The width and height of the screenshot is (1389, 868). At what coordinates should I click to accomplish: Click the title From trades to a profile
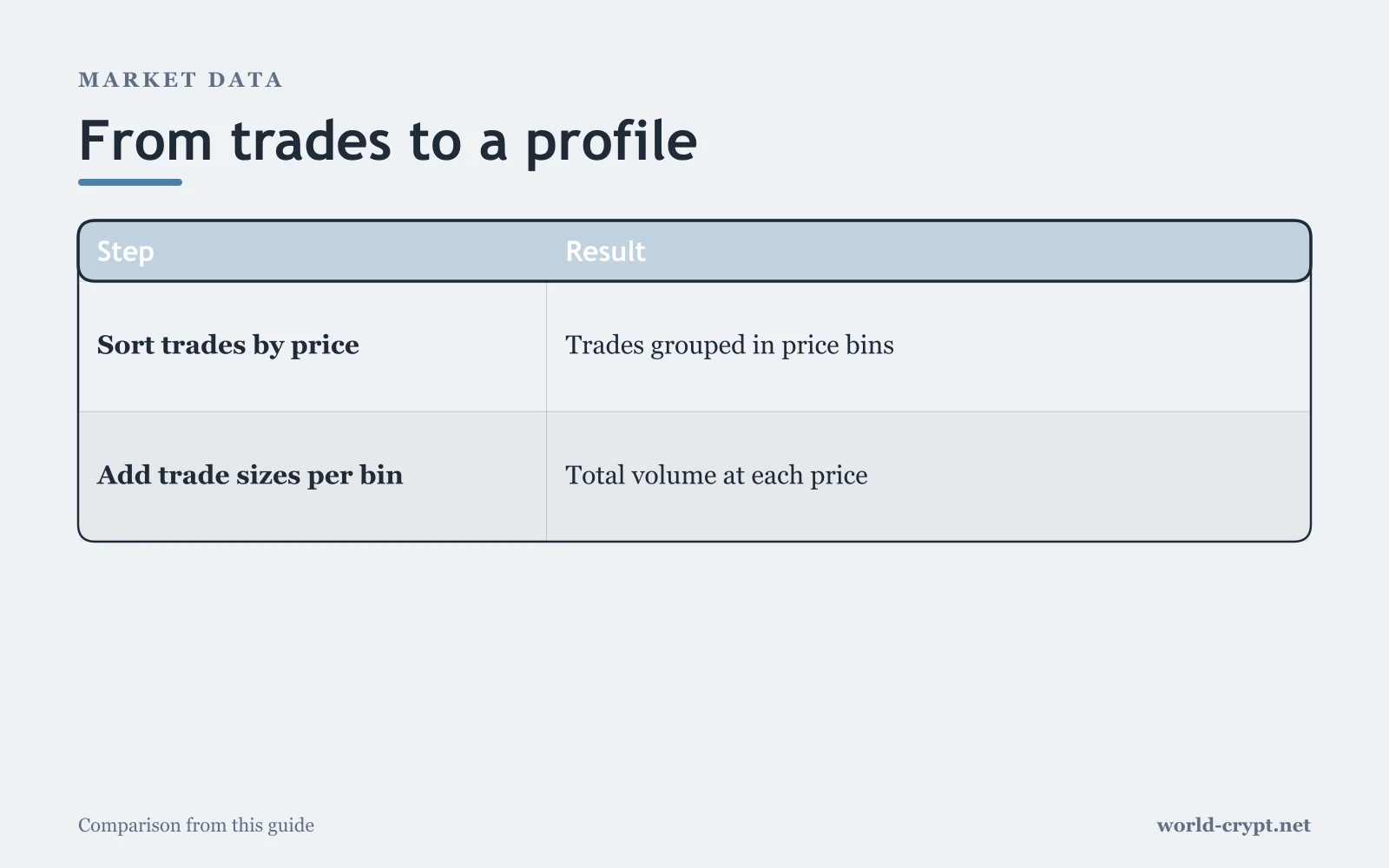[x=388, y=141]
